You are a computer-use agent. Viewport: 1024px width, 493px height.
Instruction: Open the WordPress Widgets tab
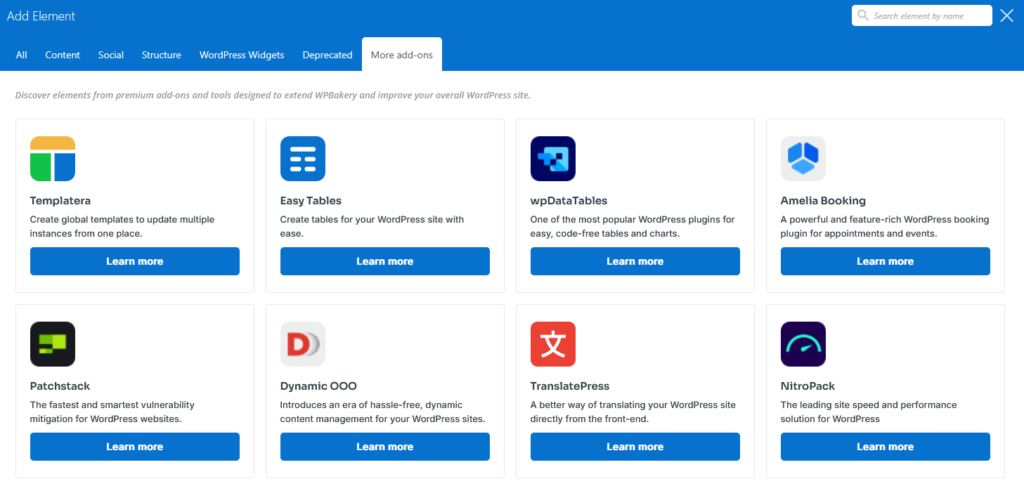coord(242,55)
